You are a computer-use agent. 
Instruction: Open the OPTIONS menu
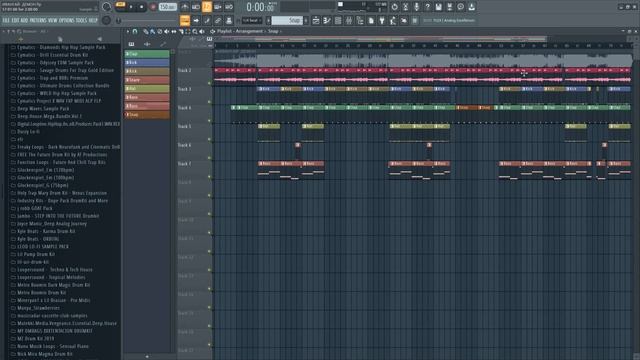click(x=67, y=20)
